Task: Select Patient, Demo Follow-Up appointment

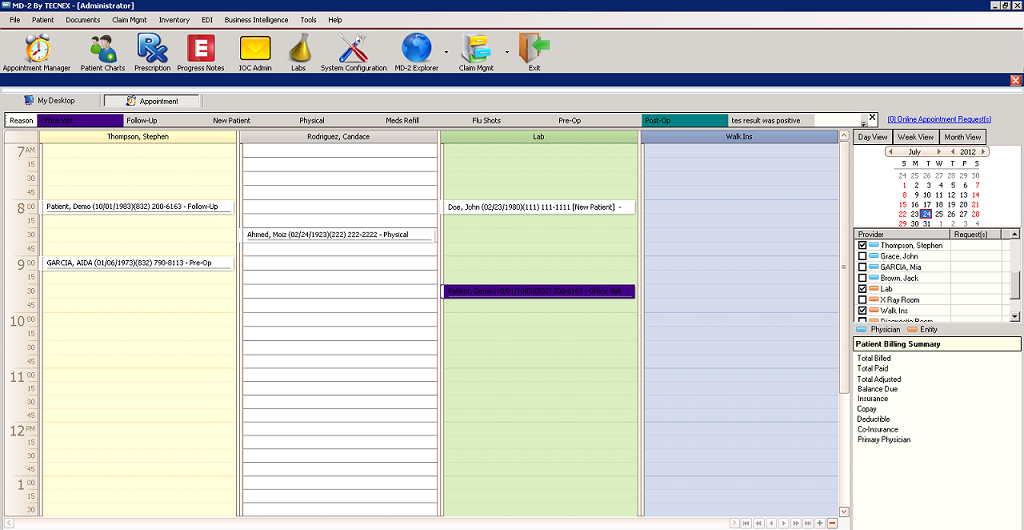Action: tap(136, 207)
